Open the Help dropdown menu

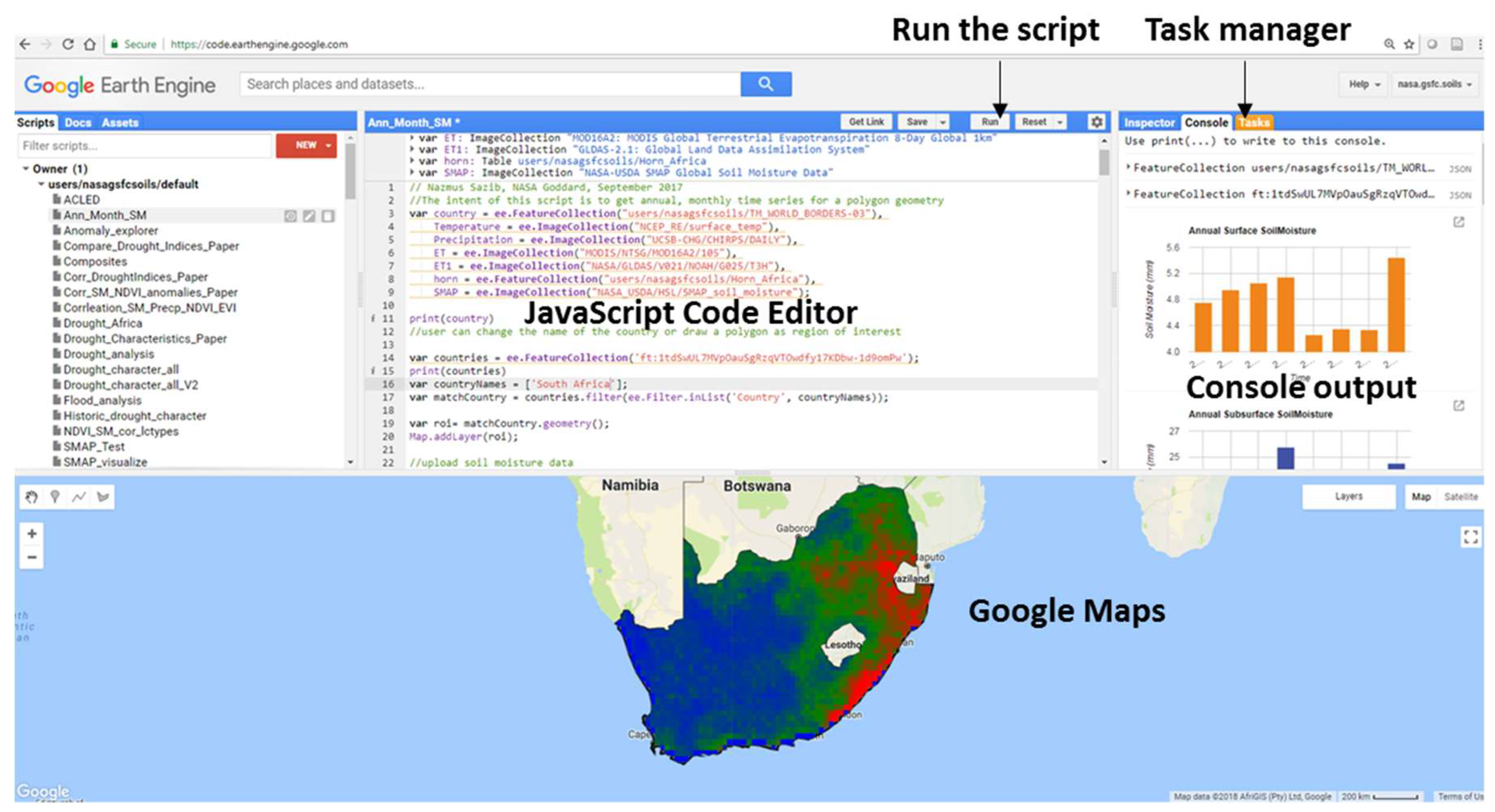[1364, 84]
